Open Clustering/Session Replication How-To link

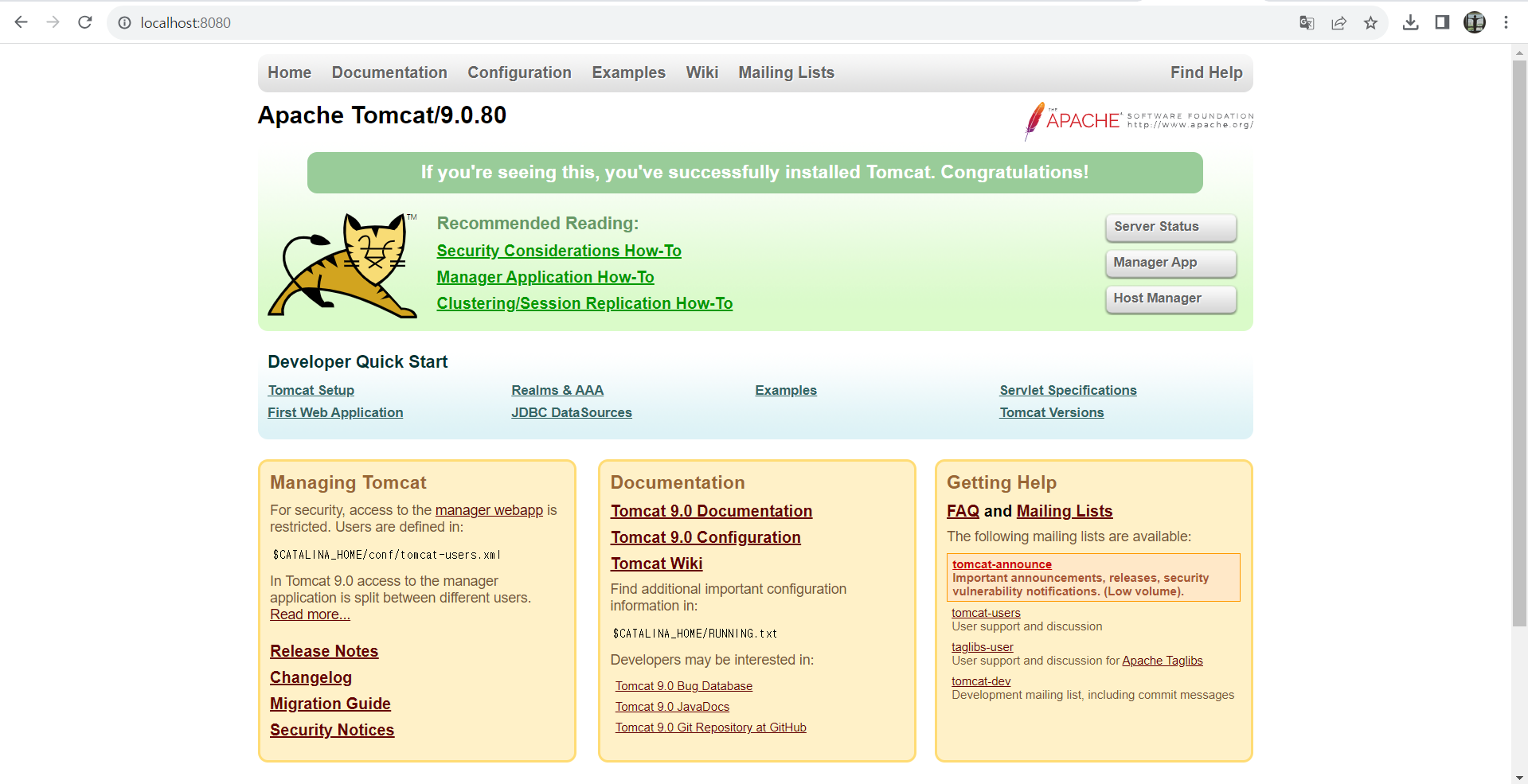584,303
